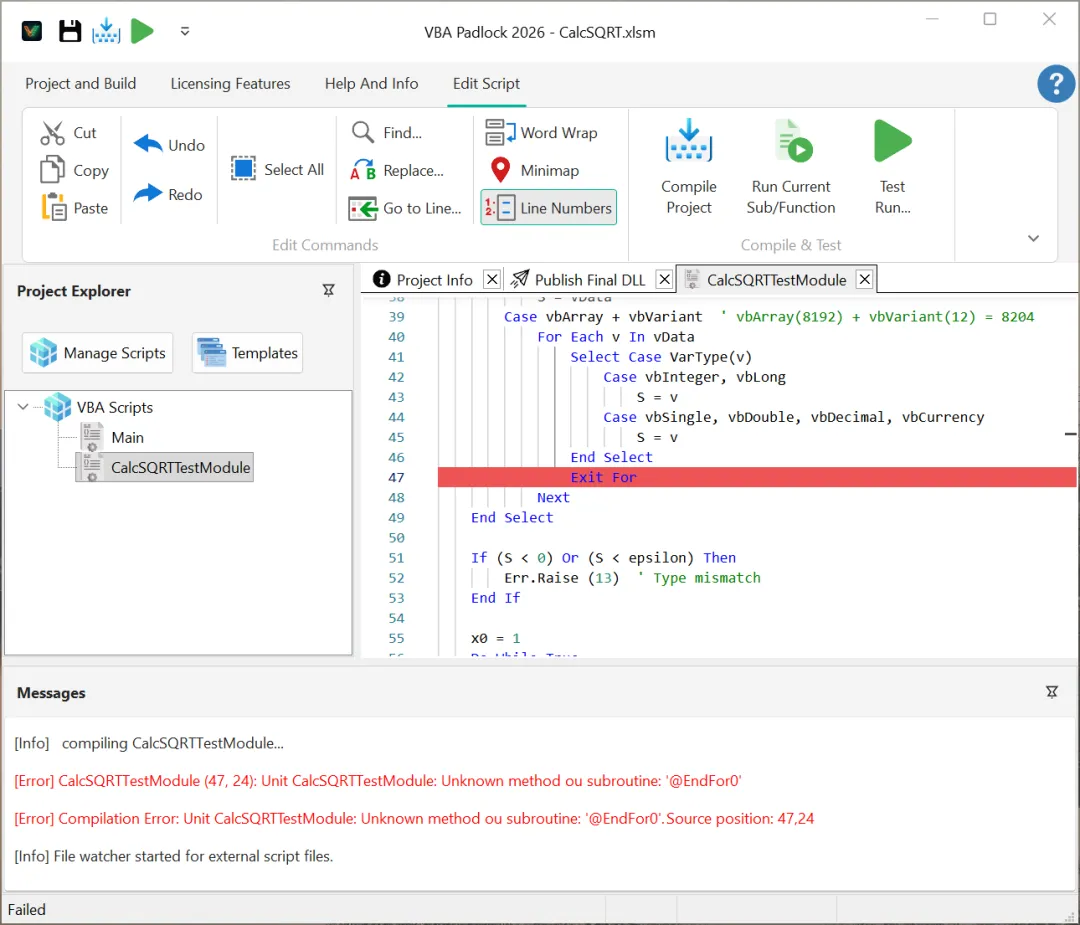
Task: Toggle Line Numbers off
Action: pos(548,207)
